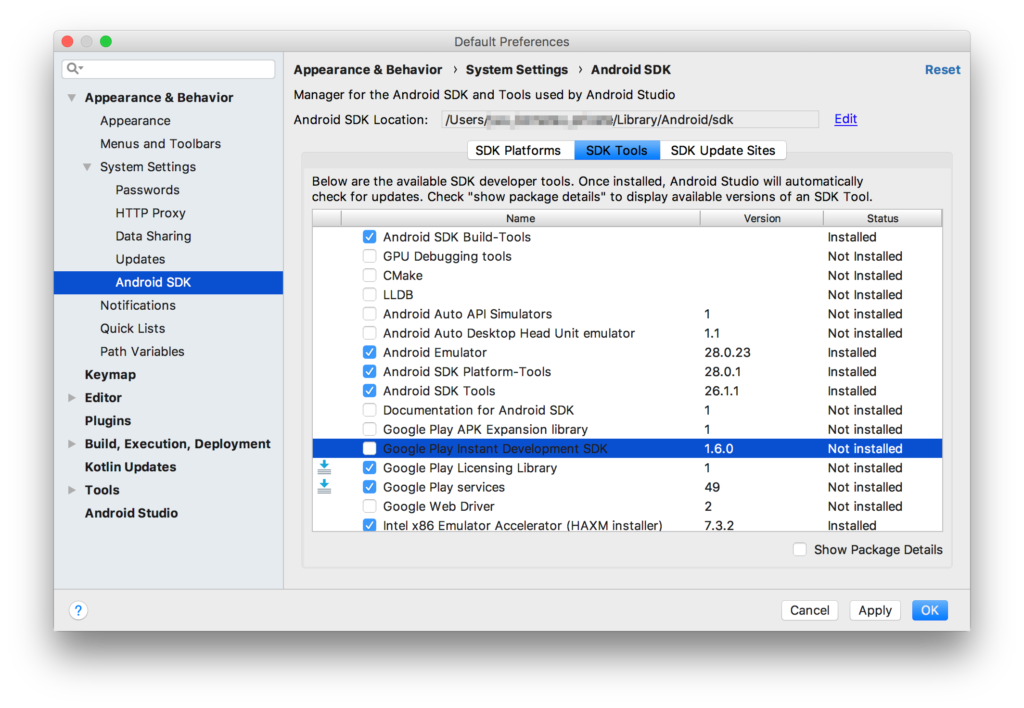Focus the preferences search field
Viewport: 1024px width, 708px height.
pos(168,69)
